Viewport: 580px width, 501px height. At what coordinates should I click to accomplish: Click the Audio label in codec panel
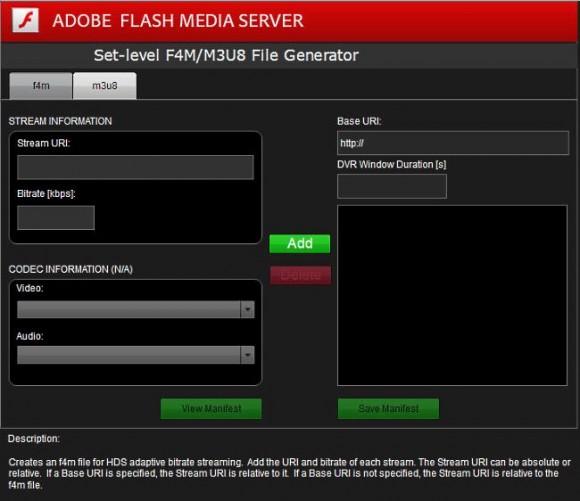pyautogui.click(x=30, y=336)
